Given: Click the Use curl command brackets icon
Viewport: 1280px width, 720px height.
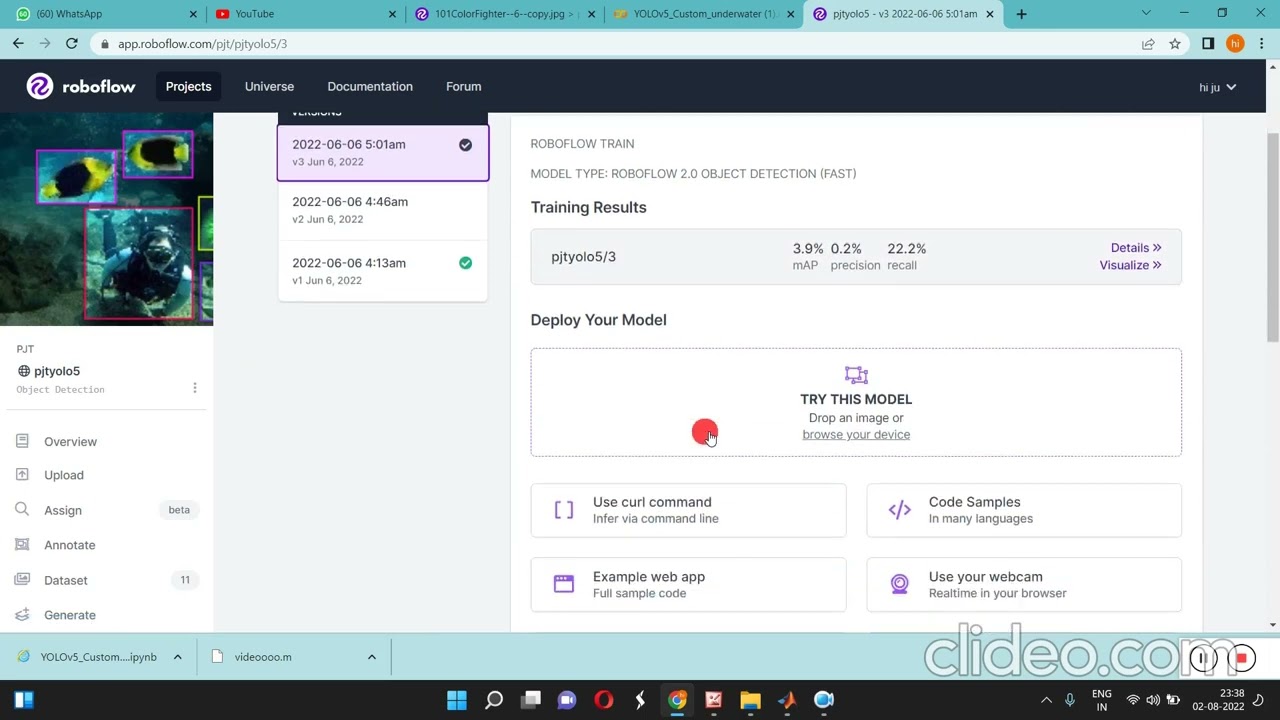Looking at the screenshot, I should point(564,510).
